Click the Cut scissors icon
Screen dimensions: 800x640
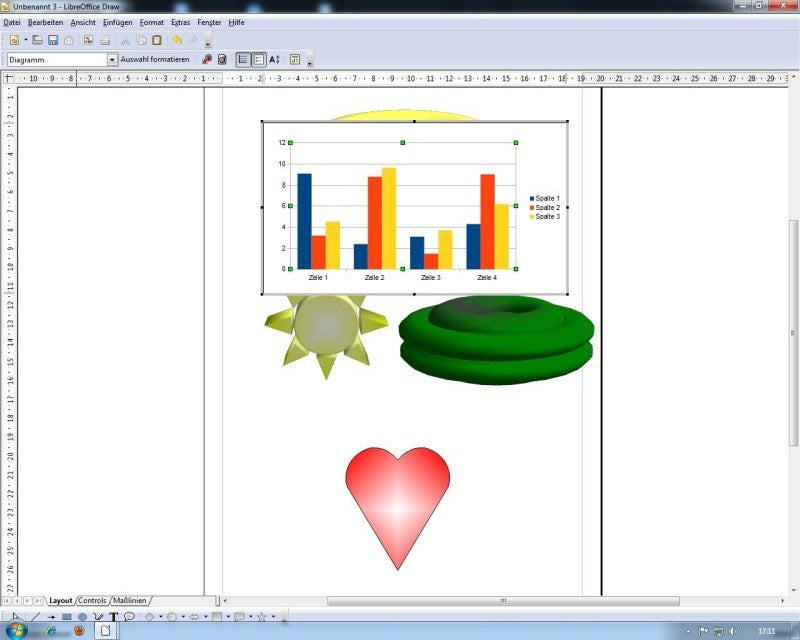click(126, 40)
